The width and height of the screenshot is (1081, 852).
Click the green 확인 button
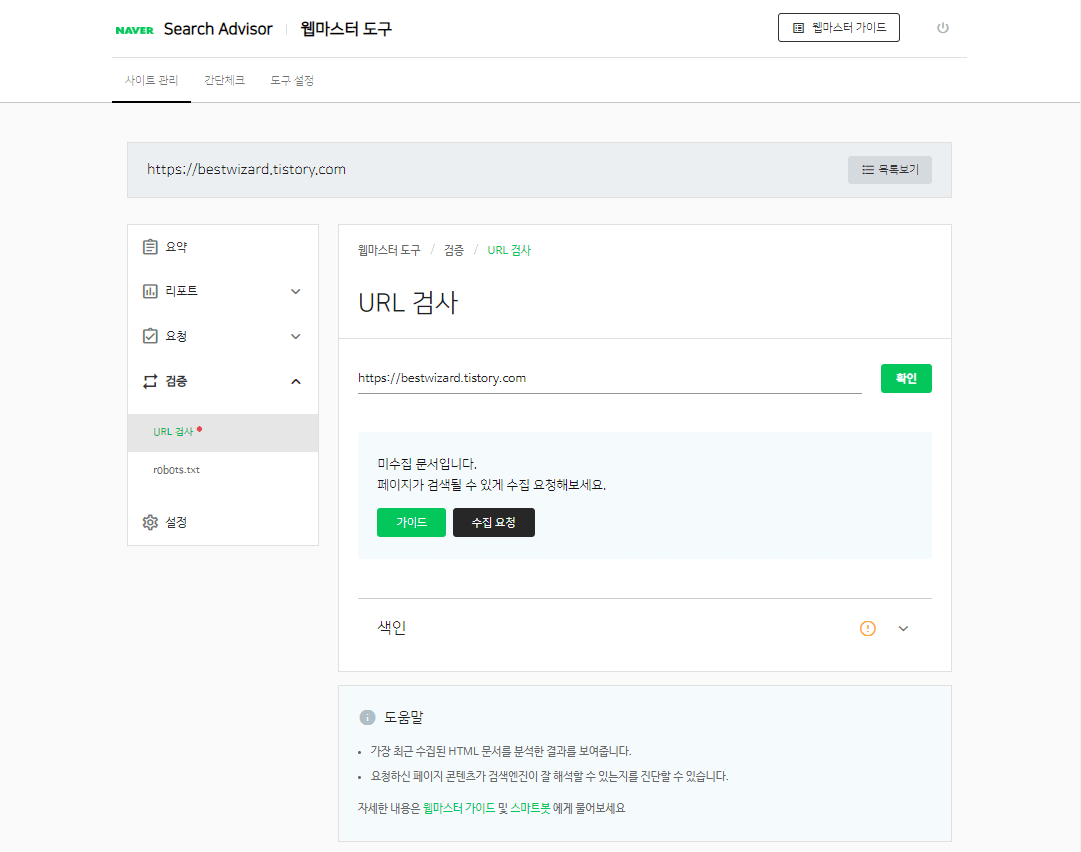(906, 378)
